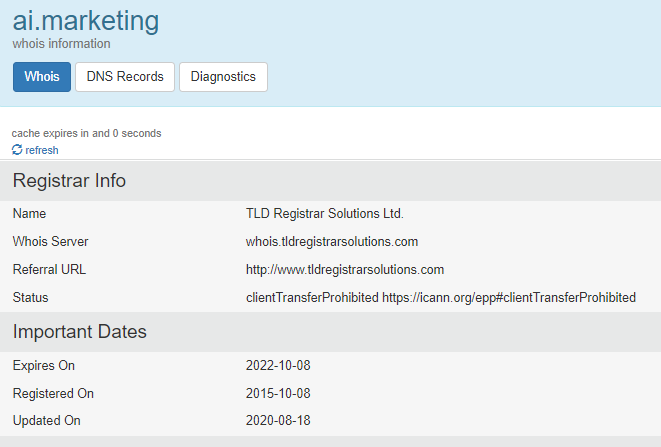Click the Expires On row label
This screenshot has width=661, height=447.
pos(43,365)
